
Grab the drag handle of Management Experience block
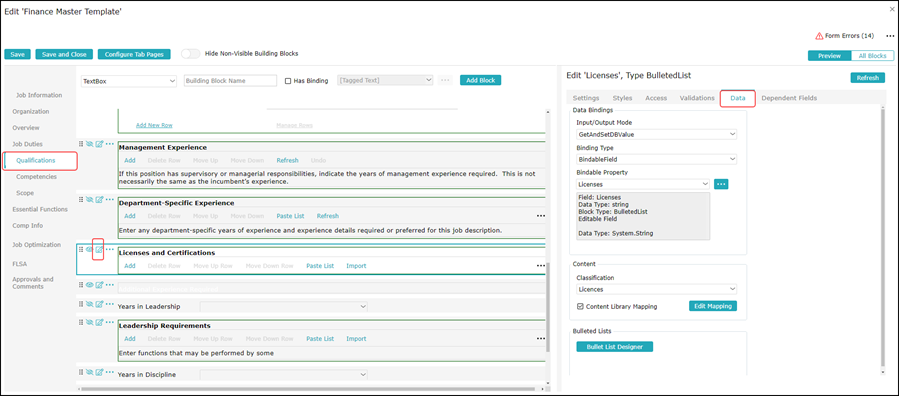[x=81, y=144]
